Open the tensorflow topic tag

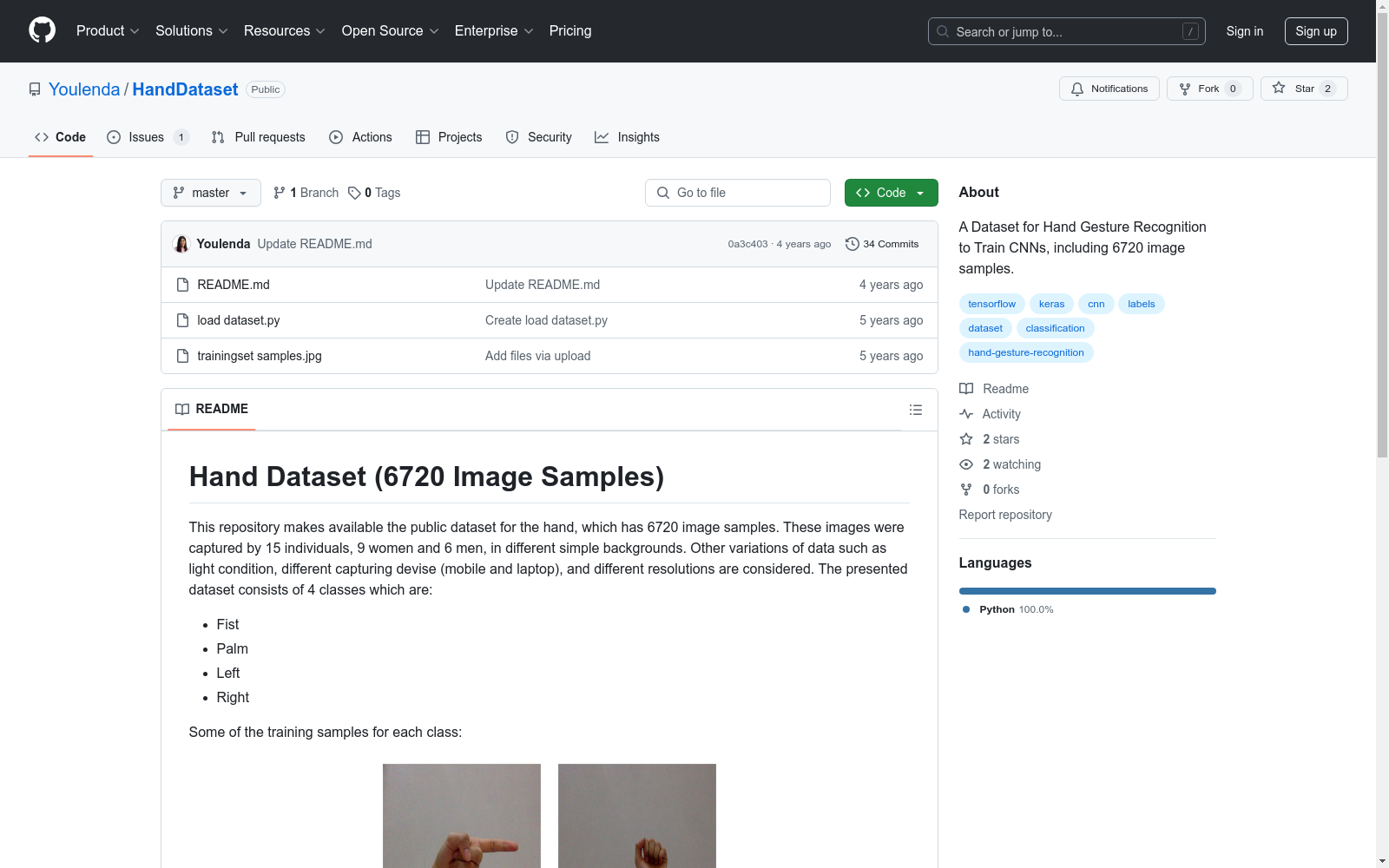pyautogui.click(x=991, y=304)
